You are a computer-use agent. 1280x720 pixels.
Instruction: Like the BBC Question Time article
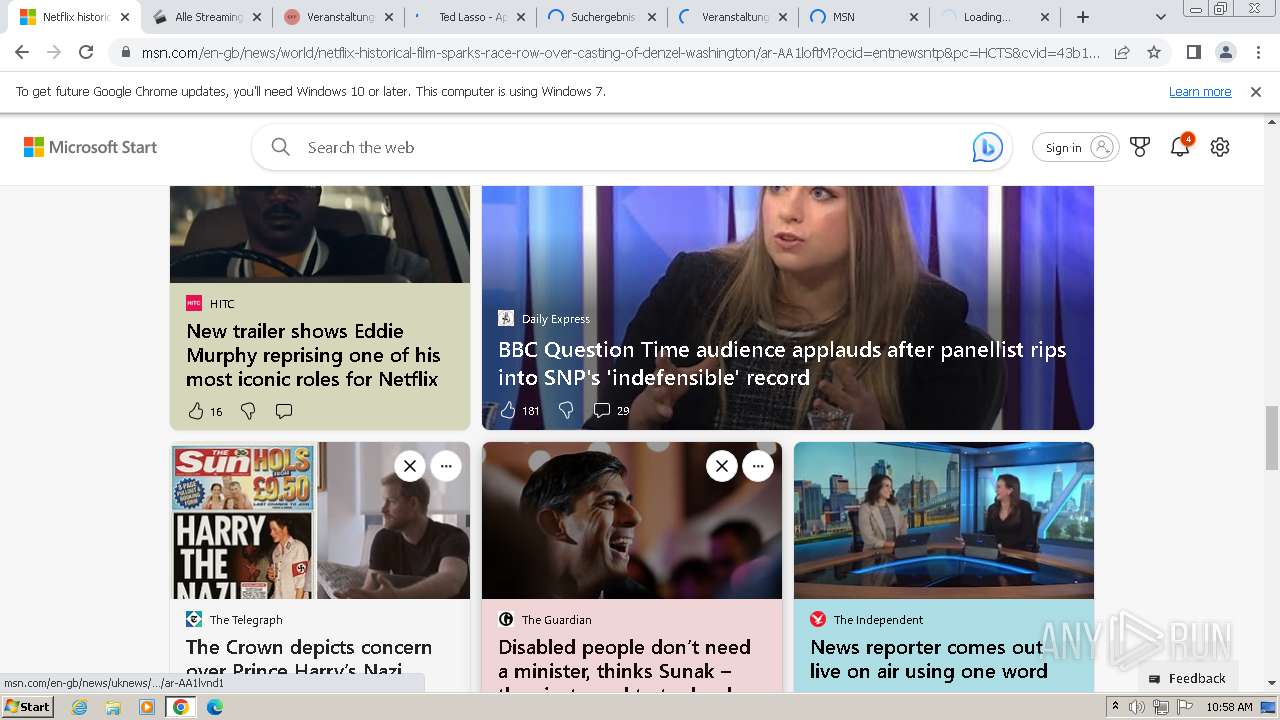[x=508, y=410]
